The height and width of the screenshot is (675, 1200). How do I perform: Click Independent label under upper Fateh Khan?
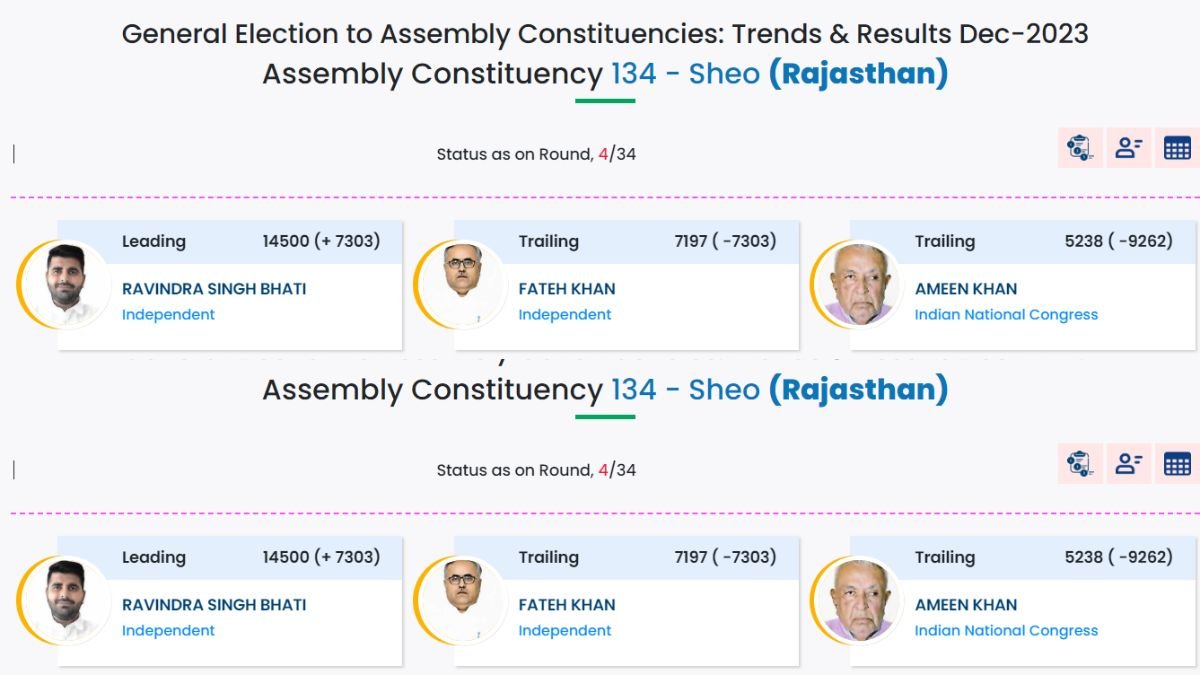coord(564,315)
